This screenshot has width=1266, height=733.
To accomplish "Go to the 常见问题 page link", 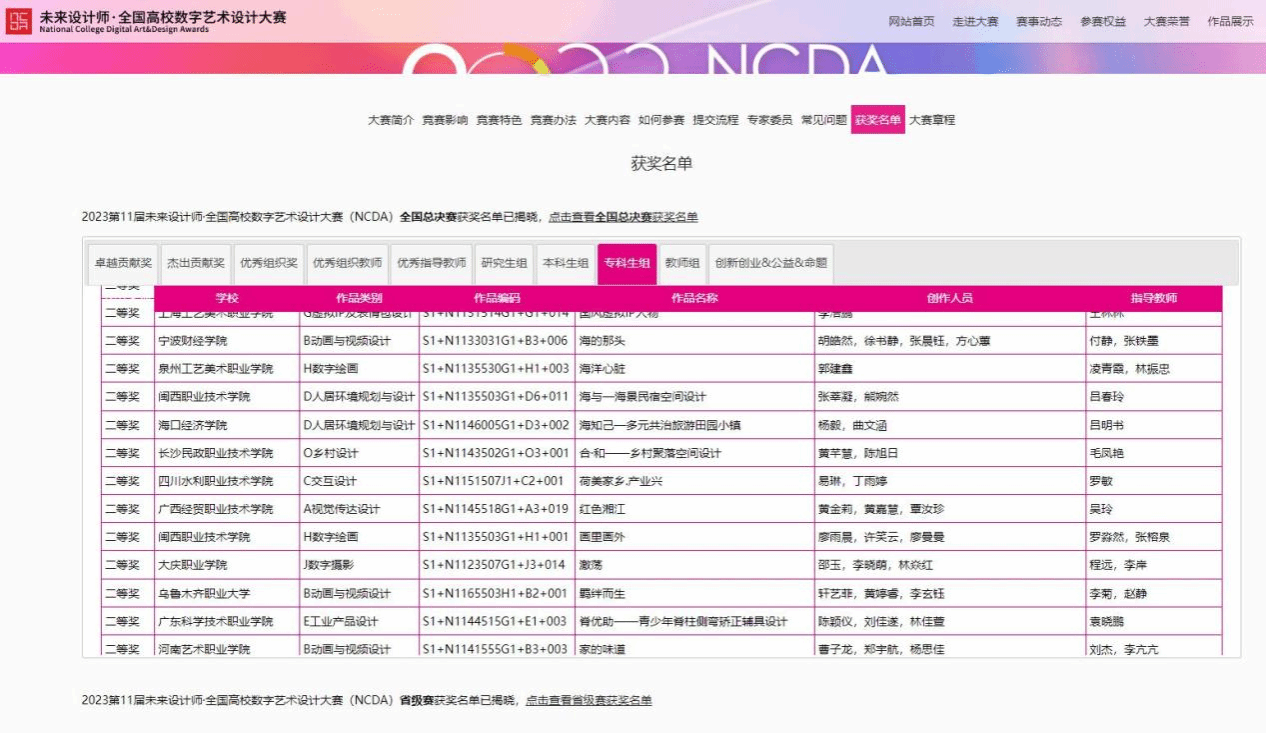I will [x=823, y=120].
